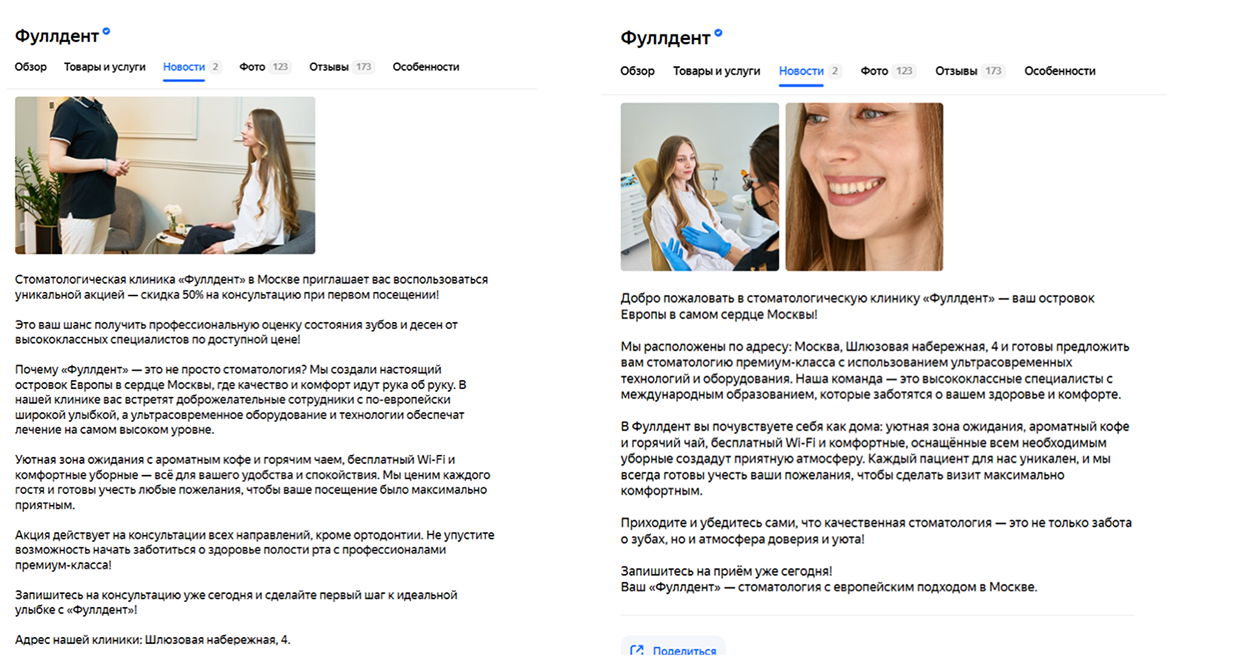Image resolution: width=1260 pixels, height=657 pixels.
Task: Go to Особенности tab in right panel
Action: coord(1060,71)
